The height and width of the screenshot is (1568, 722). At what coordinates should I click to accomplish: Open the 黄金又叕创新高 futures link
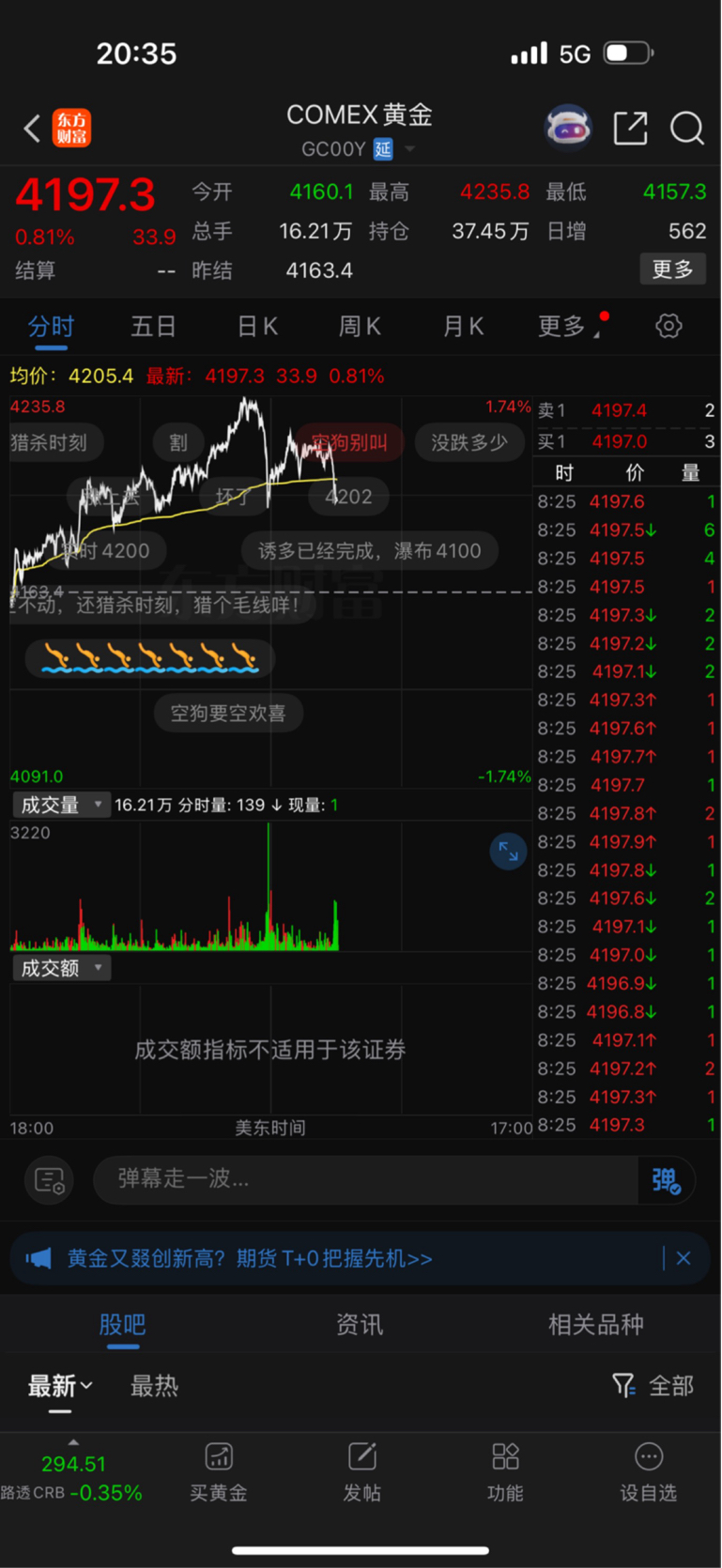pos(250,1258)
